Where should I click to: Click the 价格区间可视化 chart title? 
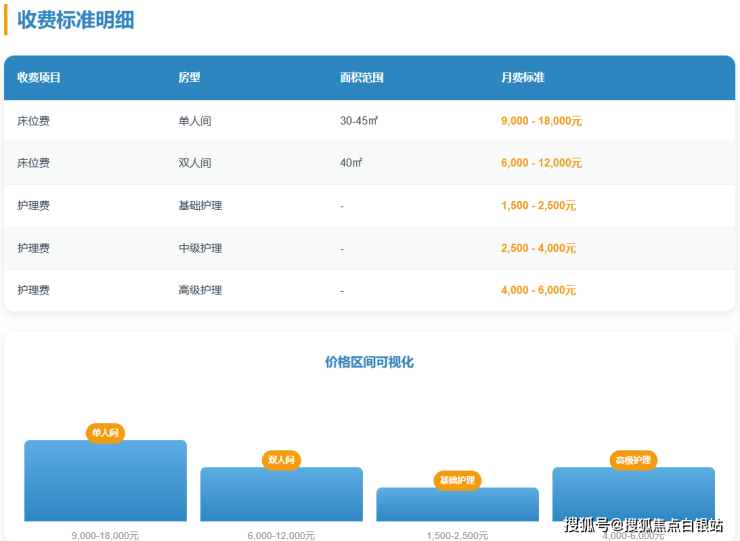click(x=369, y=362)
